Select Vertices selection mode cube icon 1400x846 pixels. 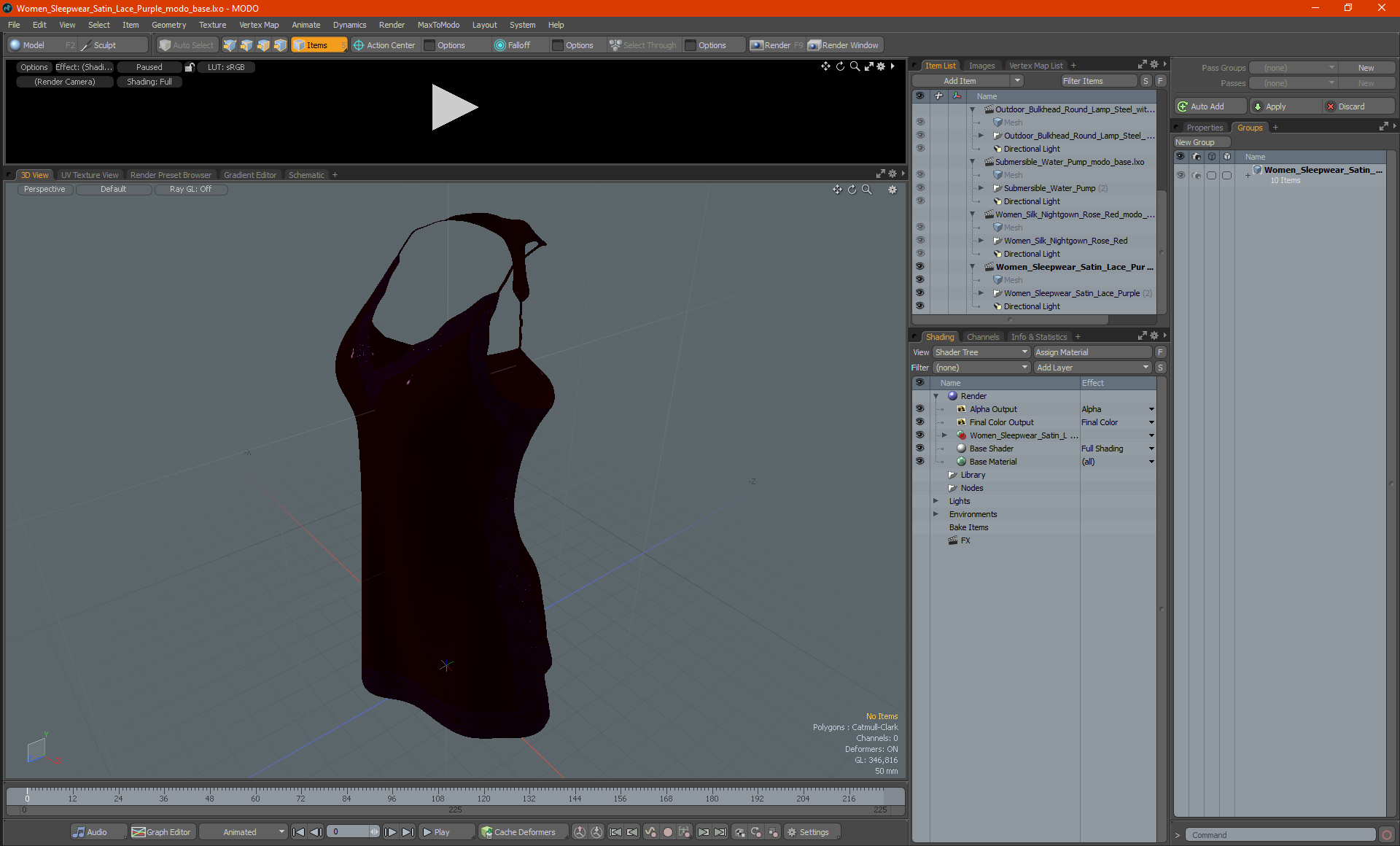point(230,45)
